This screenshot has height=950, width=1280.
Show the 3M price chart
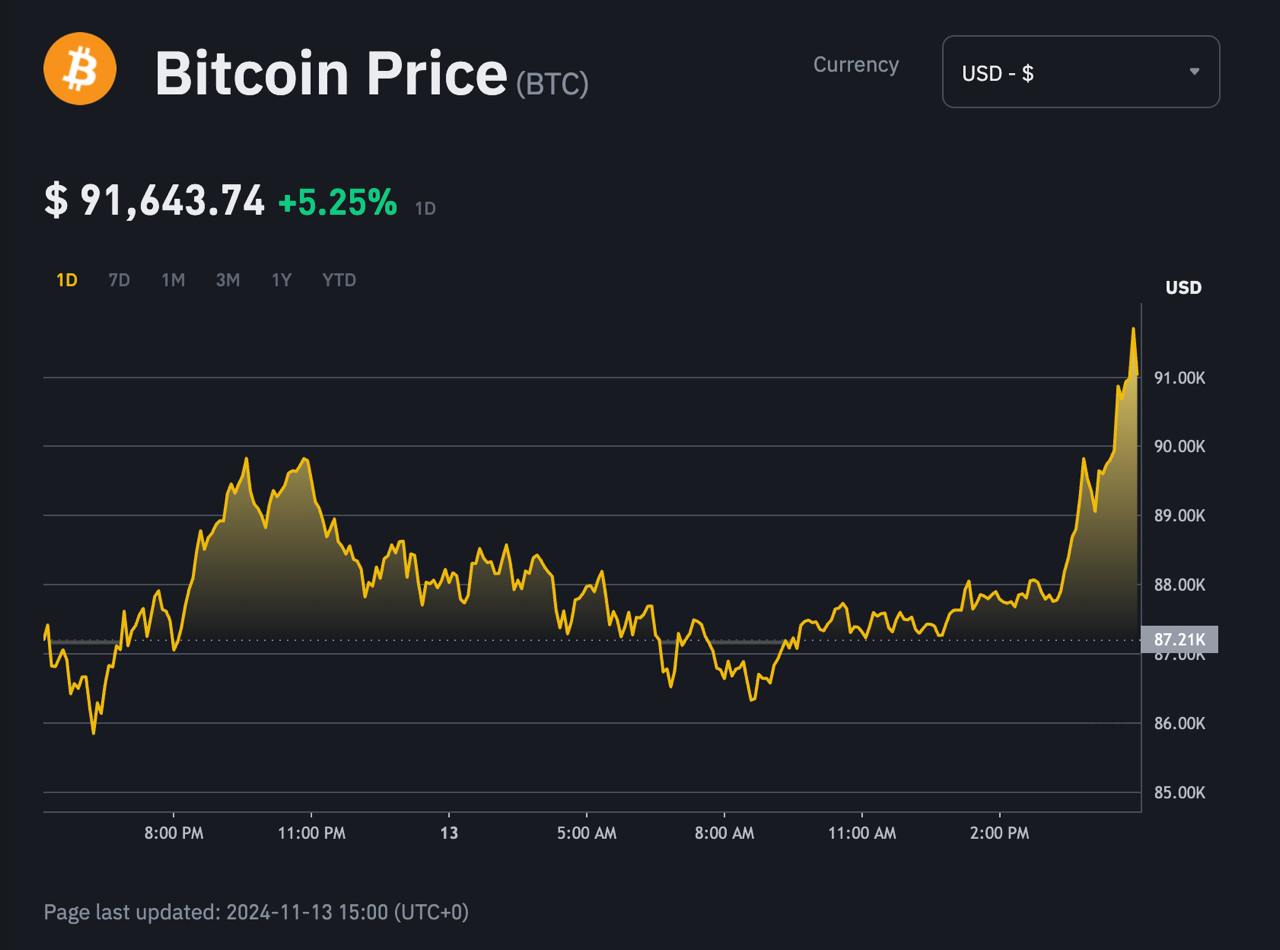(228, 280)
